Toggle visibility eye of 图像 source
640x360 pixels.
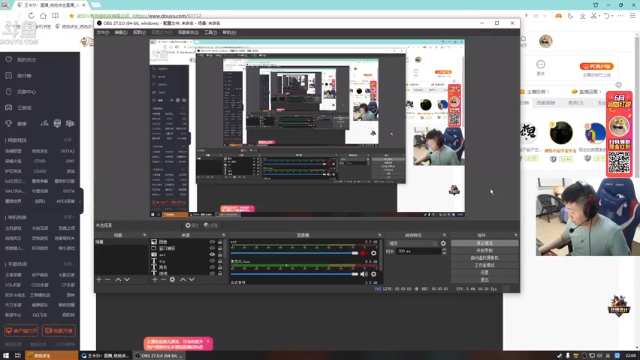212,242
